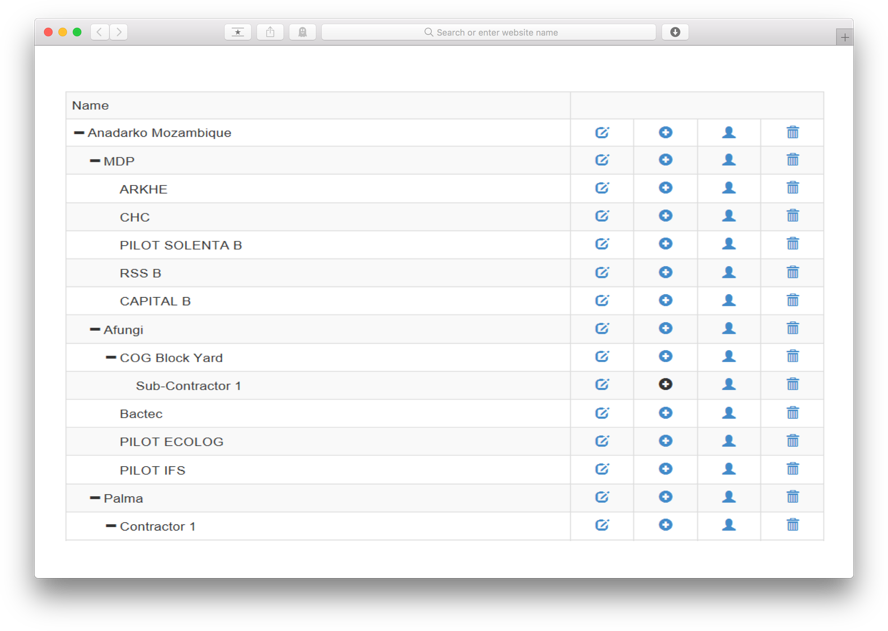Delete the Contractor 1 row
The image size is (888, 631).
point(793,525)
